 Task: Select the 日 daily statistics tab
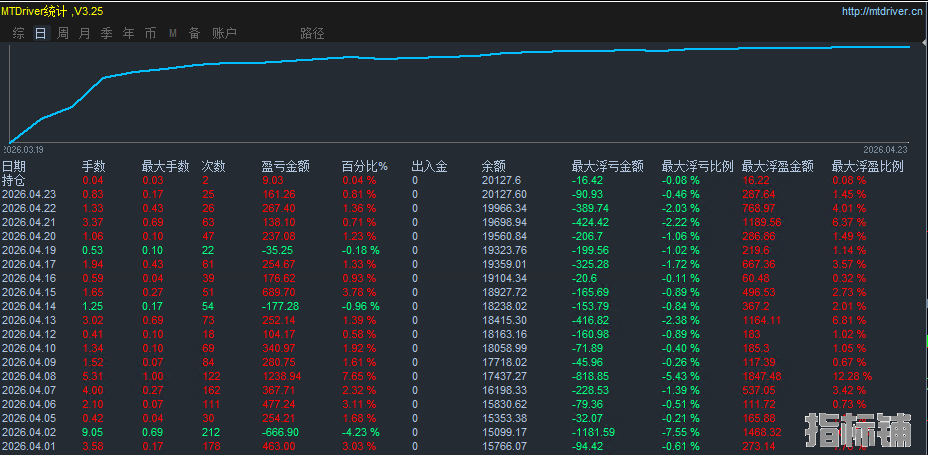click(41, 33)
